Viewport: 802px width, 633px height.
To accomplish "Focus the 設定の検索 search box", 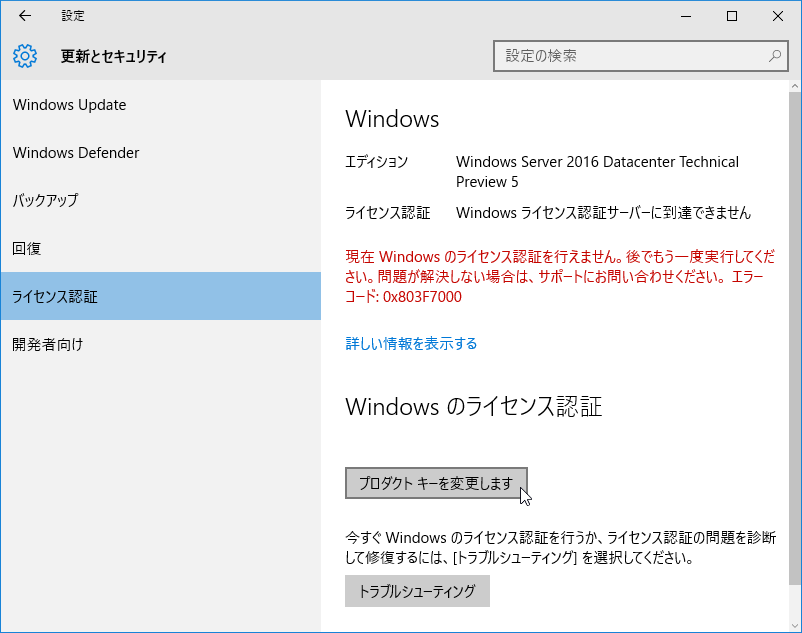I will pyautogui.click(x=640, y=56).
